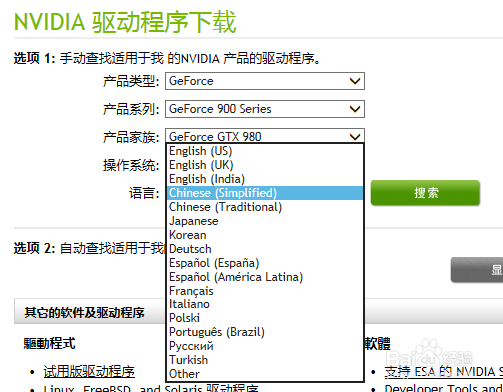Choose English (India) language option
503x392 pixels.
(265, 179)
